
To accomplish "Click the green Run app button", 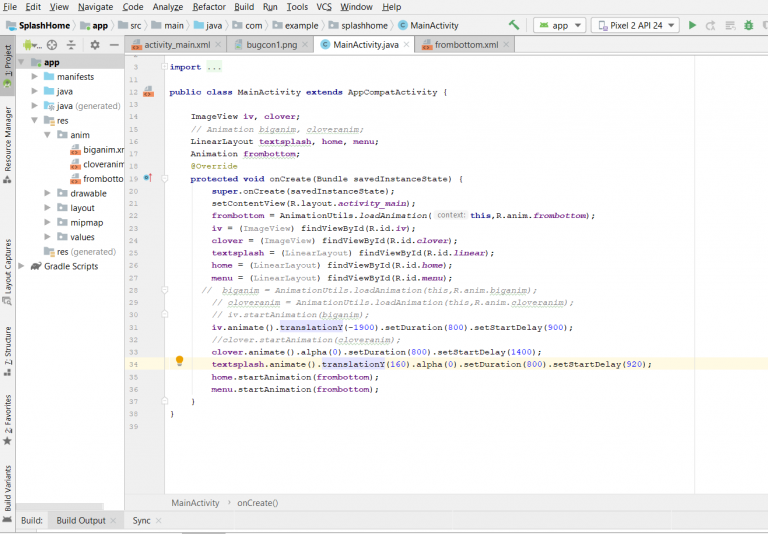I will click(692, 25).
